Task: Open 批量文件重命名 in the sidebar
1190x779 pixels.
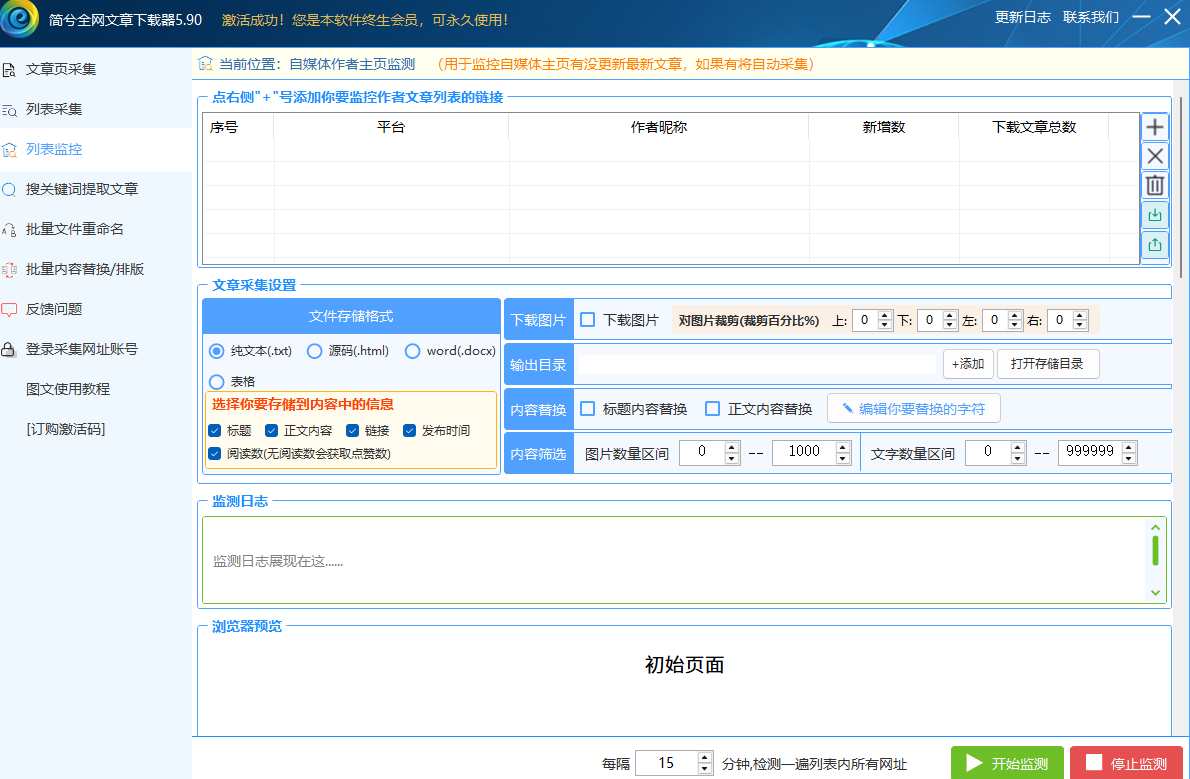Action: (74, 229)
